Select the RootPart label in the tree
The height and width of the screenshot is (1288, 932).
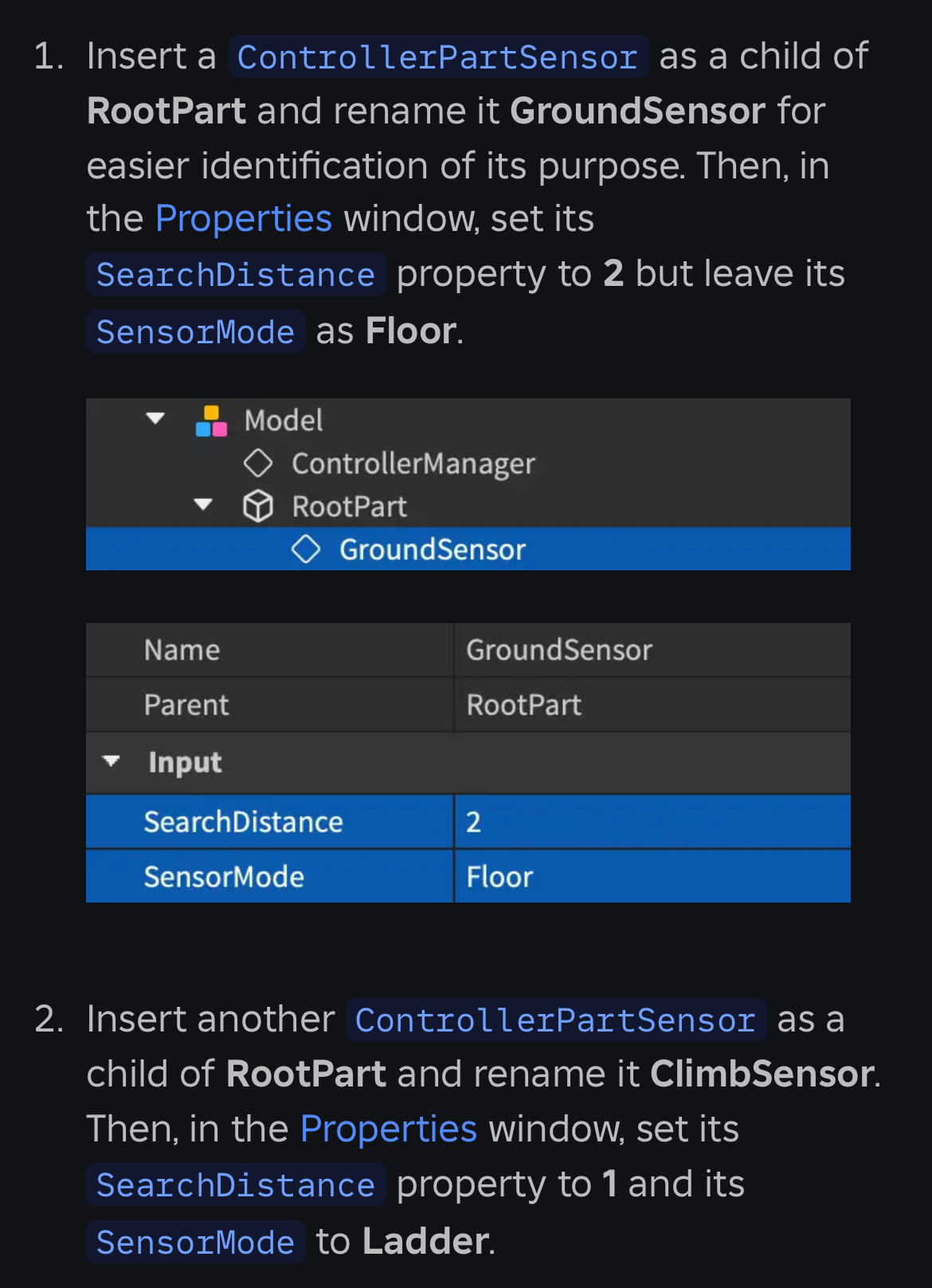(x=349, y=507)
